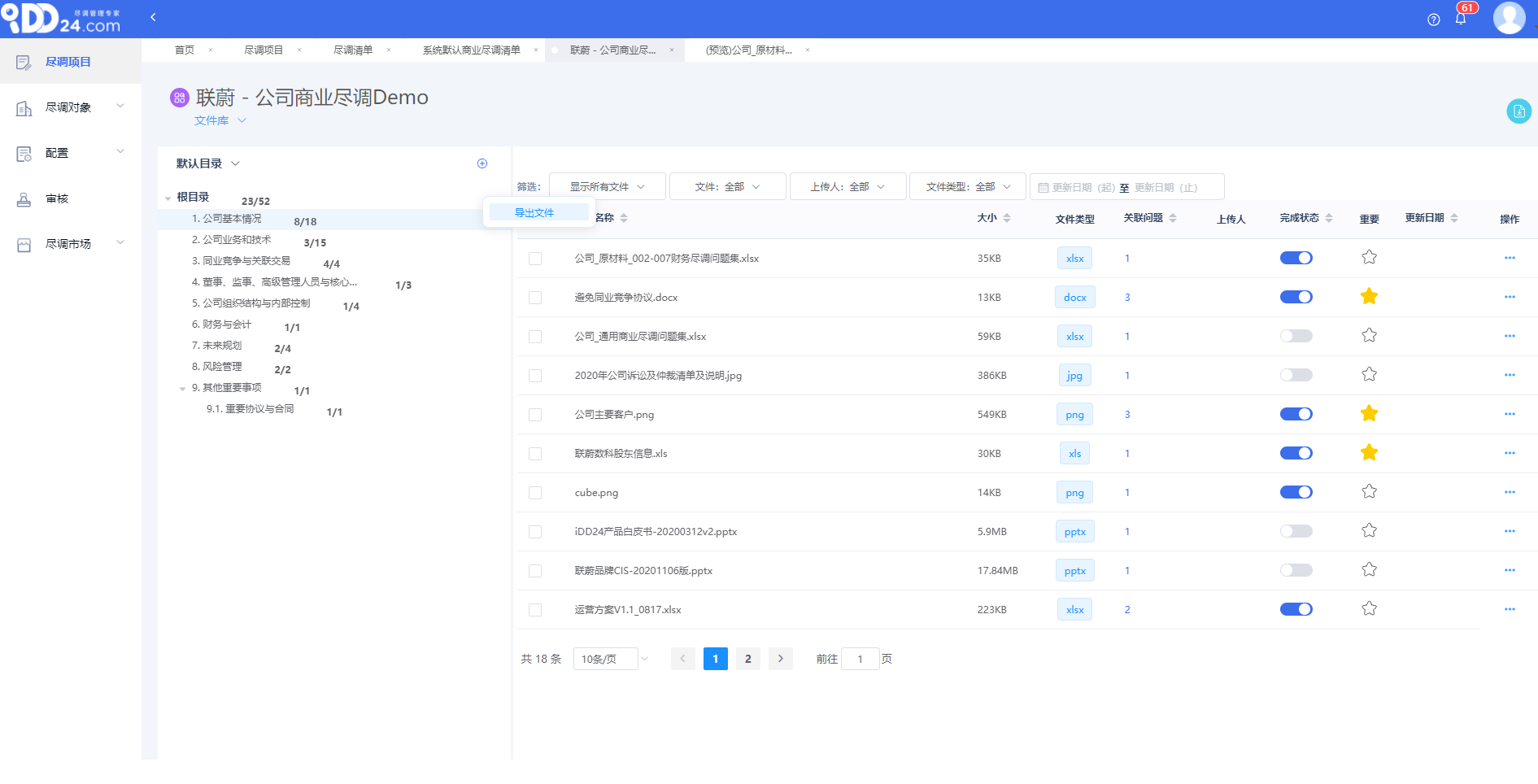Viewport: 1538px width, 784px height.
Task: Open the 默认目录 directory dropdown
Action: click(x=208, y=163)
